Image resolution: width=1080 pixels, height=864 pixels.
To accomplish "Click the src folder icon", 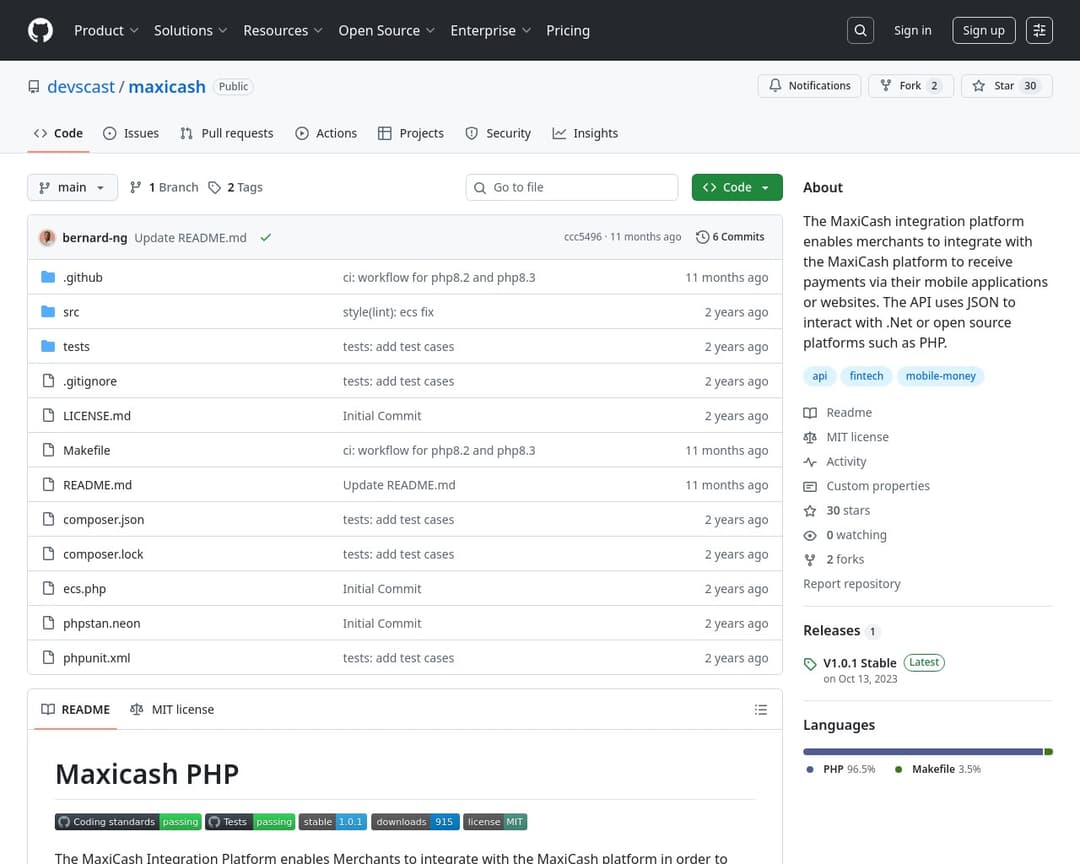I will [x=48, y=311].
